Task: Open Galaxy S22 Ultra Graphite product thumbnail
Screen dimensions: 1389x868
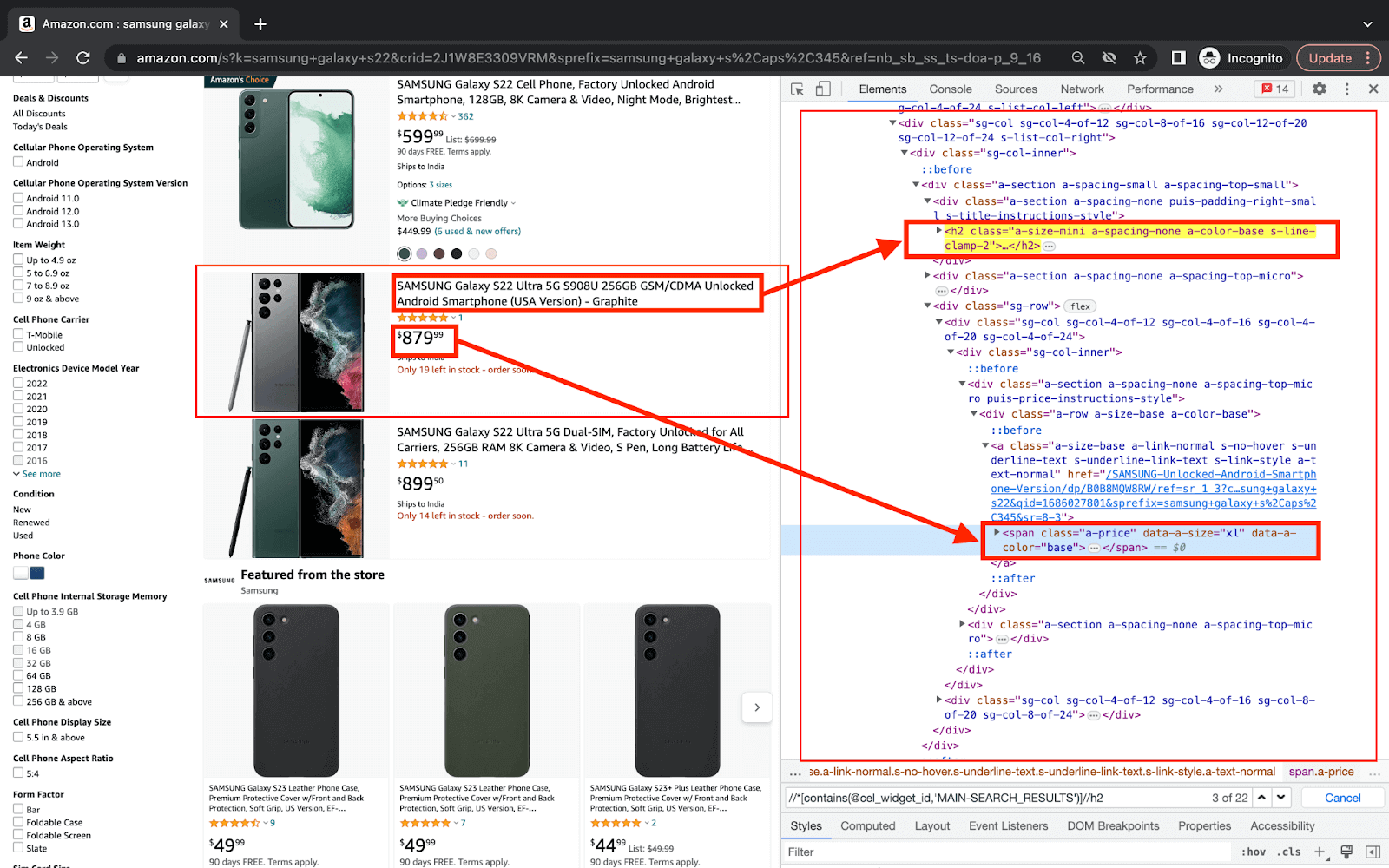Action: (x=297, y=342)
